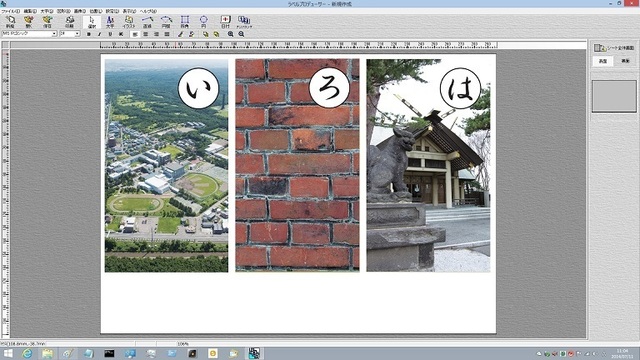Toggle italic text formatting
Viewport: 640px width, 360px height.
pyautogui.click(x=99, y=34)
